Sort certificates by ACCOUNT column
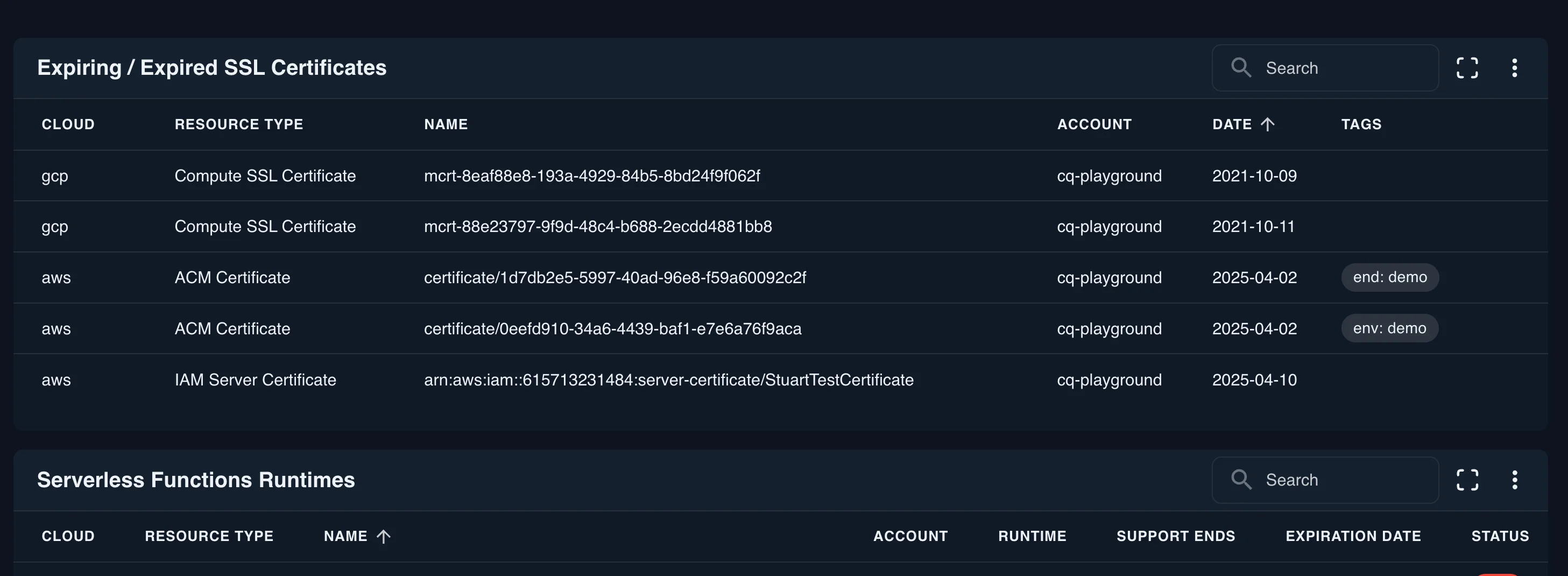Screen dimensions: 1568x576 click(1094, 124)
